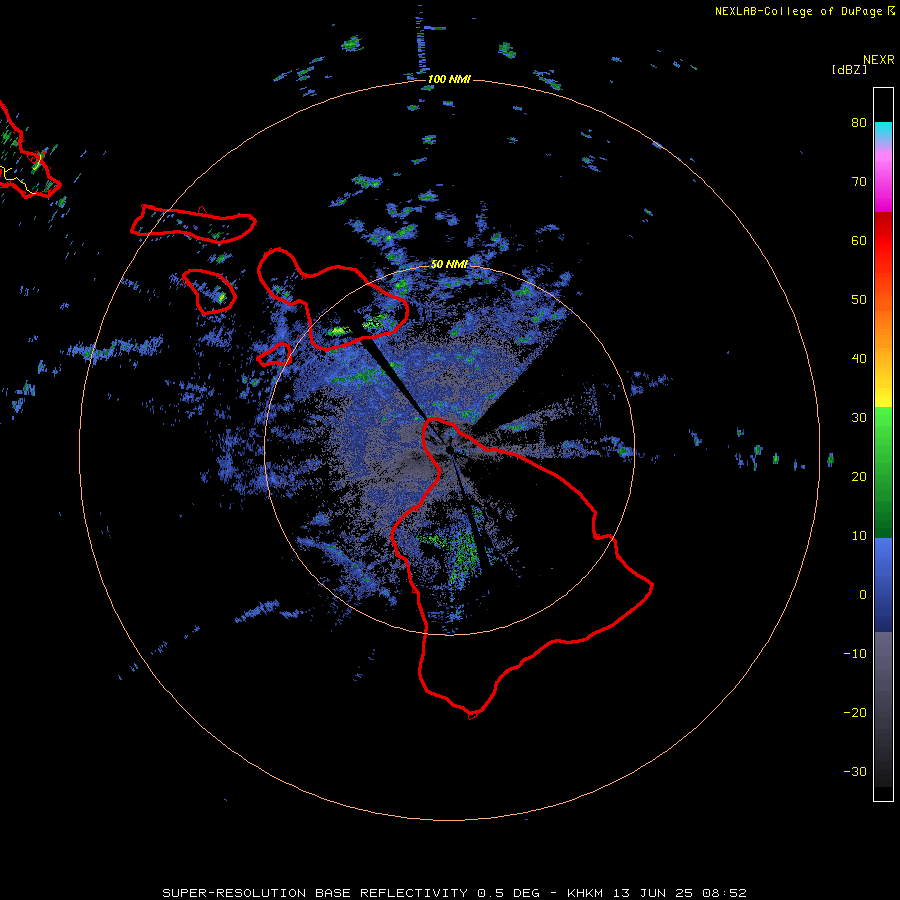The image size is (900, 900).
Task: Click the NEXR text above the scale
Action: click(878, 60)
